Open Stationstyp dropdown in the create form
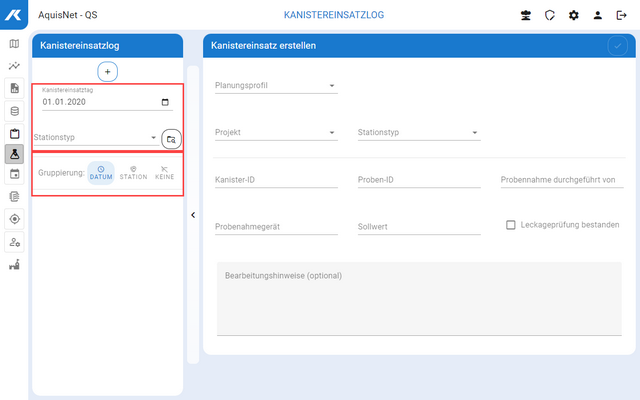Screen dimensions: 640x400 [x=418, y=132]
